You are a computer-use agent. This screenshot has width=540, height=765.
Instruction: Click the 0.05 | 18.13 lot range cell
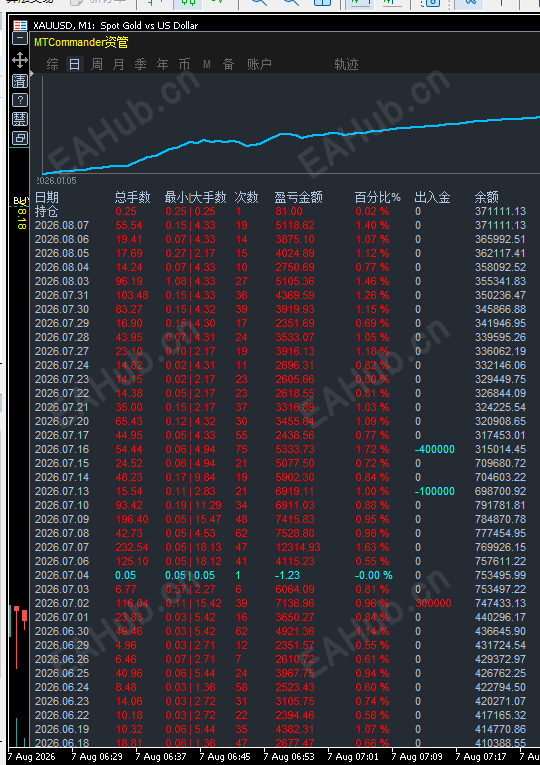click(x=193, y=547)
